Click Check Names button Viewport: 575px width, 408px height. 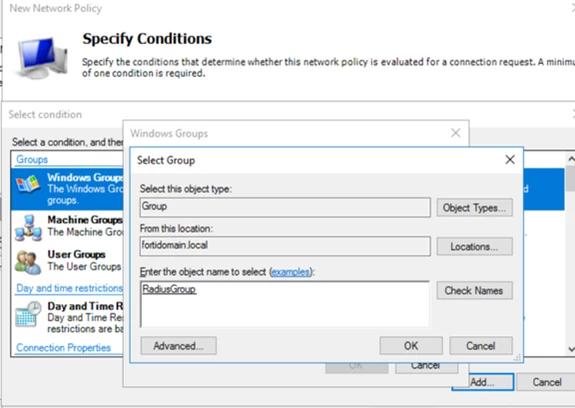pos(474,291)
